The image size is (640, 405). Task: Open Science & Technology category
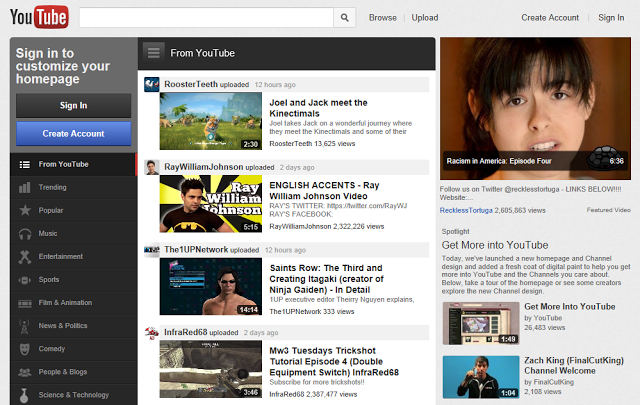pyautogui.click(x=73, y=395)
